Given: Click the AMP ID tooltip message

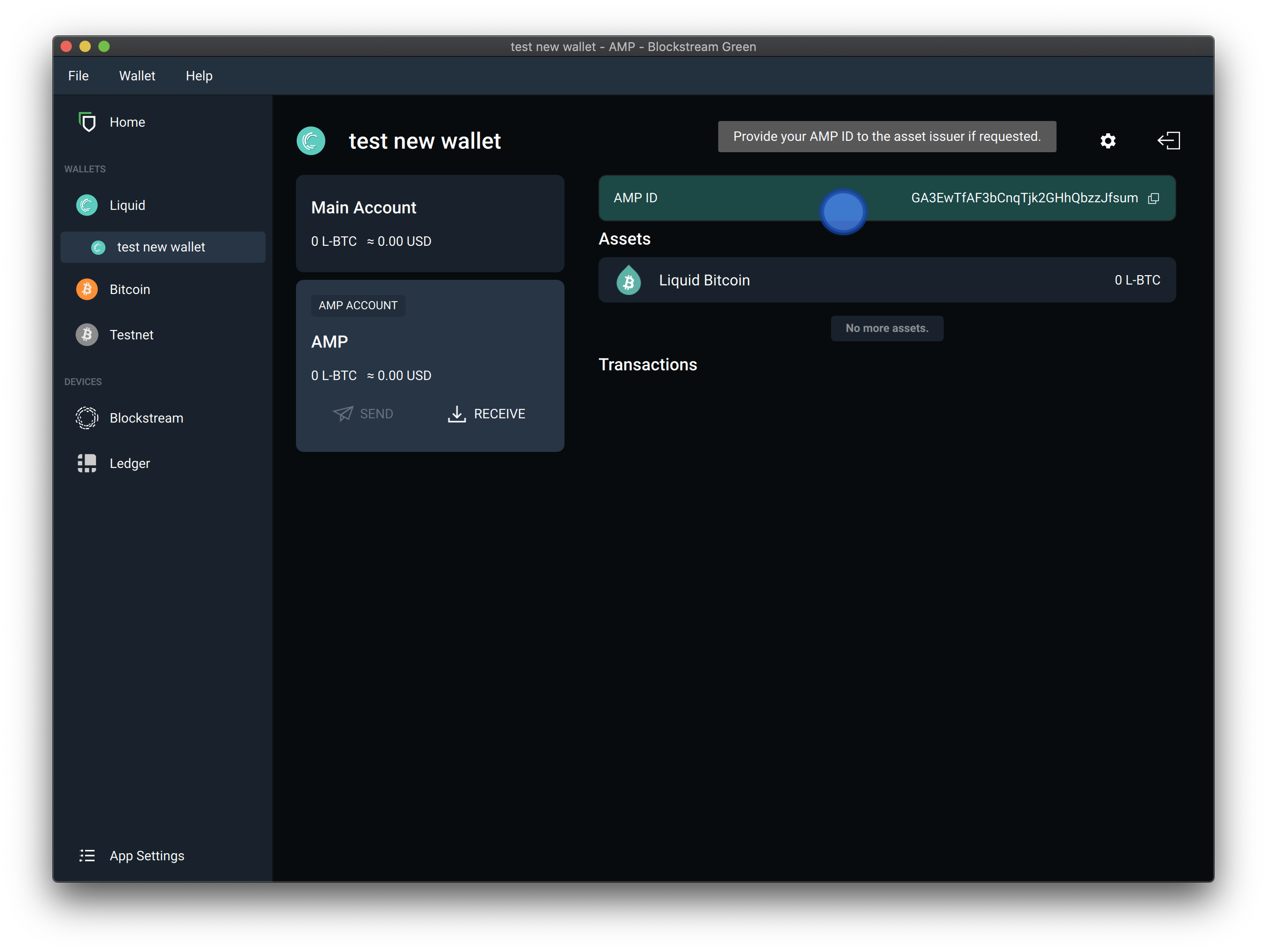Looking at the screenshot, I should pos(887,136).
